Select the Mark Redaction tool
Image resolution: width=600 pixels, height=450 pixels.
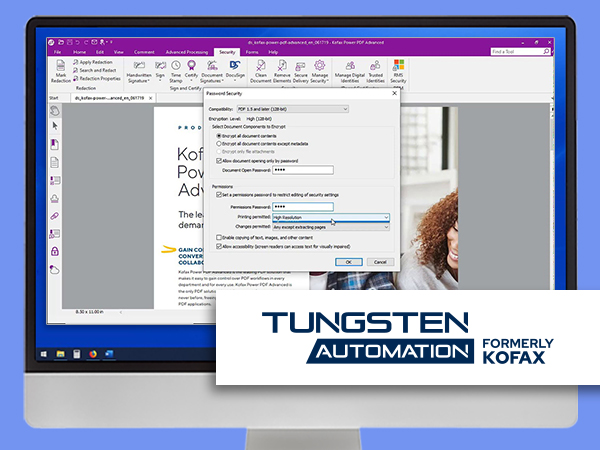tap(60, 71)
